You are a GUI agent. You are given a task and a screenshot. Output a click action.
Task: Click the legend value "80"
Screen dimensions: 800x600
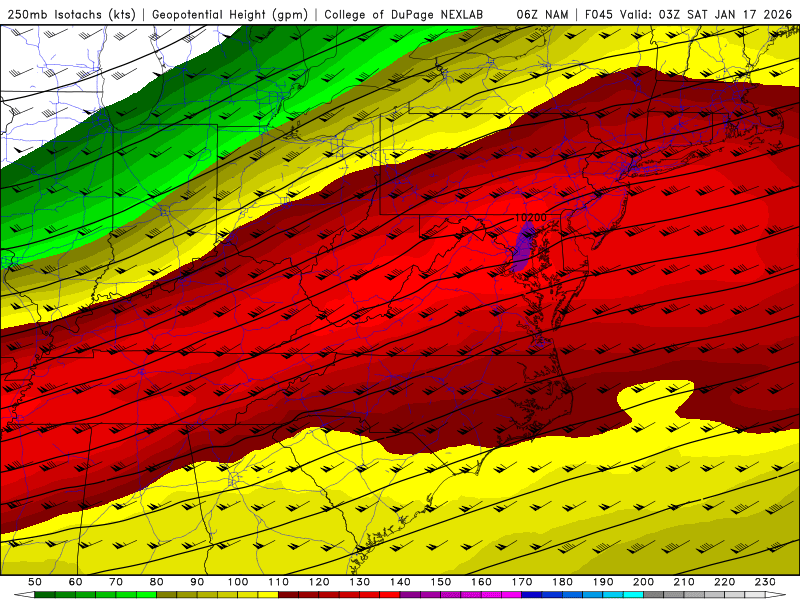click(x=157, y=582)
